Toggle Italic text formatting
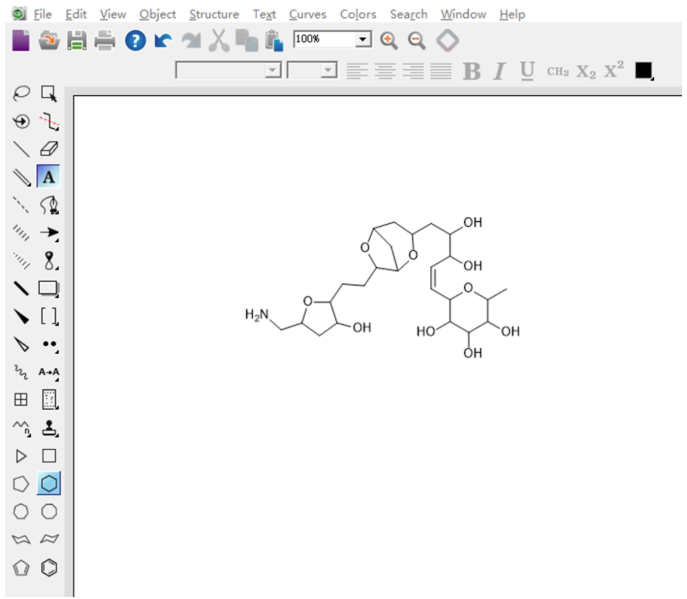Image resolution: width=687 pixels, height=599 pixels. [x=499, y=71]
